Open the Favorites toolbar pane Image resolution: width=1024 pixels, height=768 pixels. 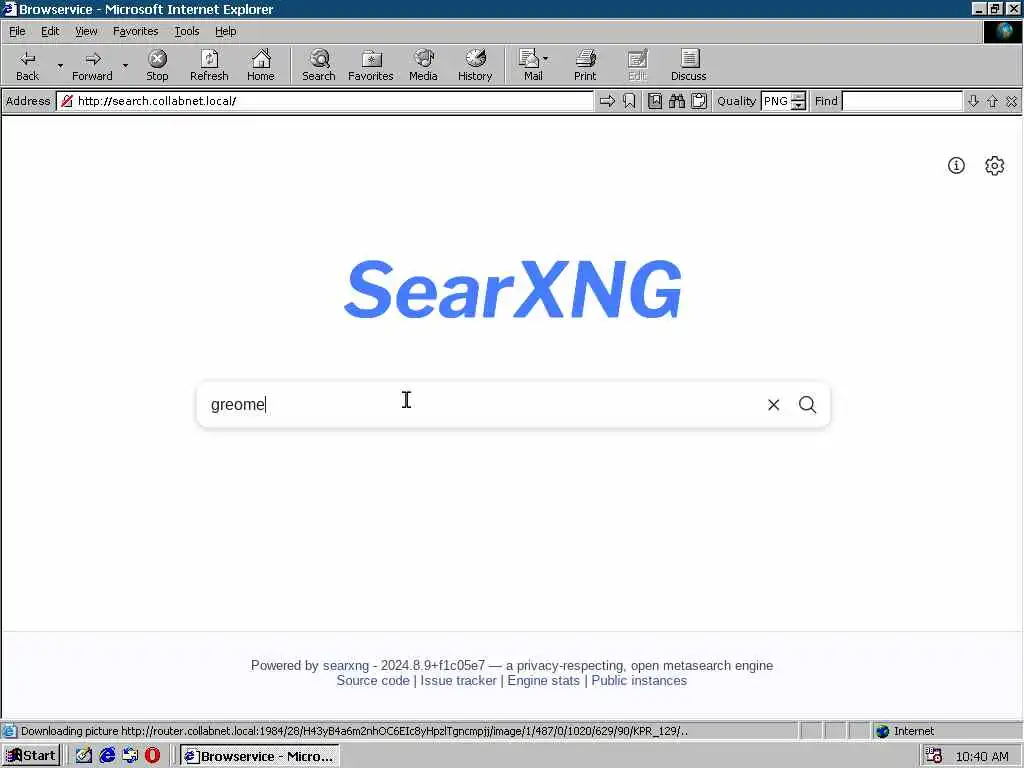[371, 65]
